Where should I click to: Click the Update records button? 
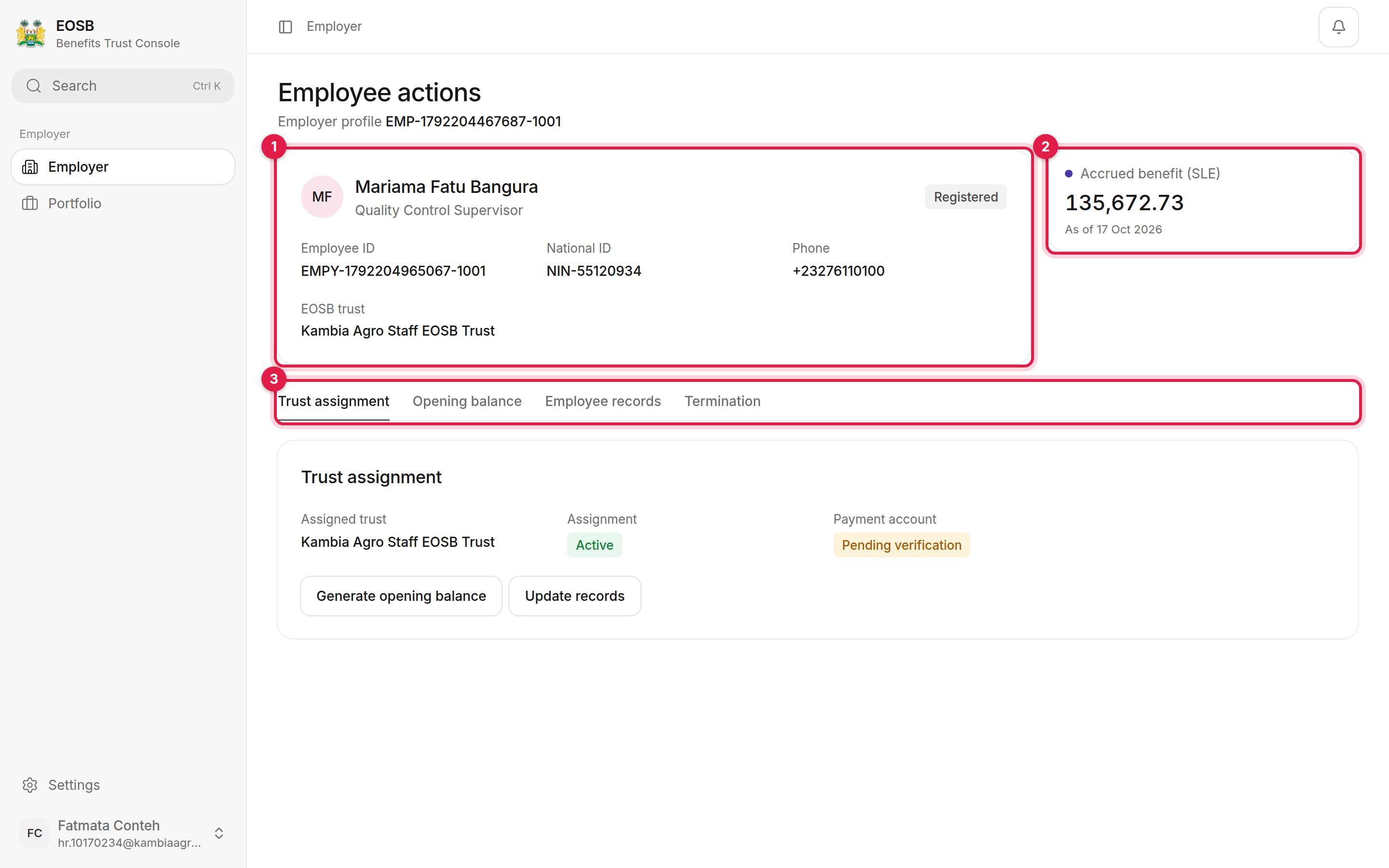[574, 596]
